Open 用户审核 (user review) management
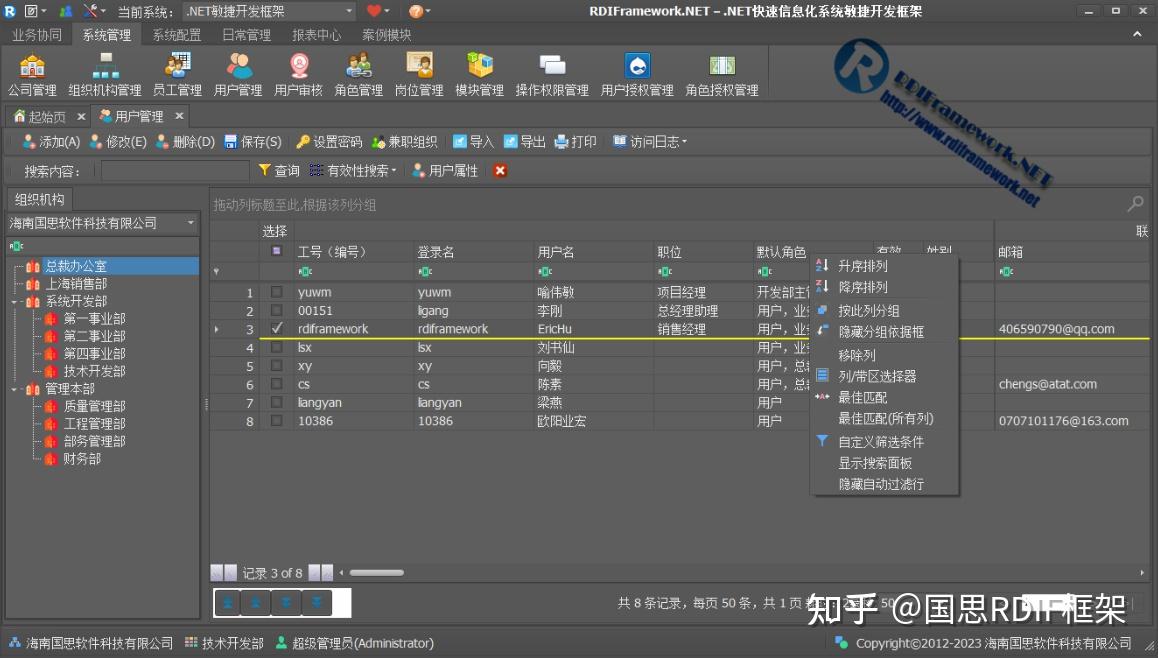1158x658 pixels. (297, 72)
